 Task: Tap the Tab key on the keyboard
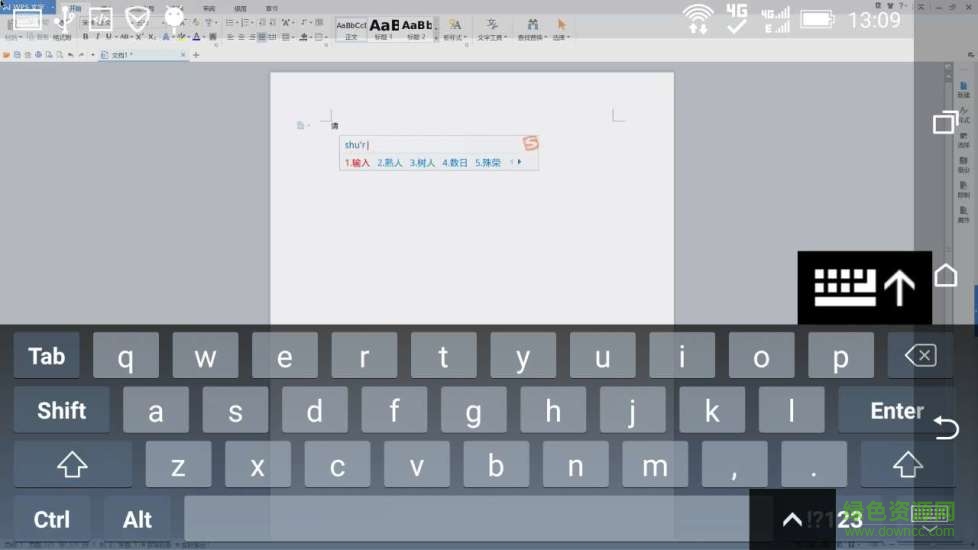coord(47,356)
